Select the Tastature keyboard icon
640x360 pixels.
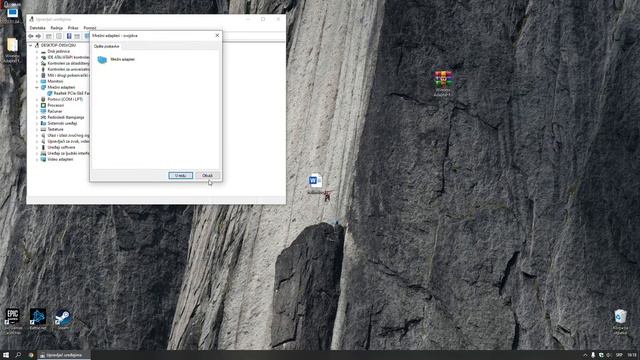click(x=43, y=129)
